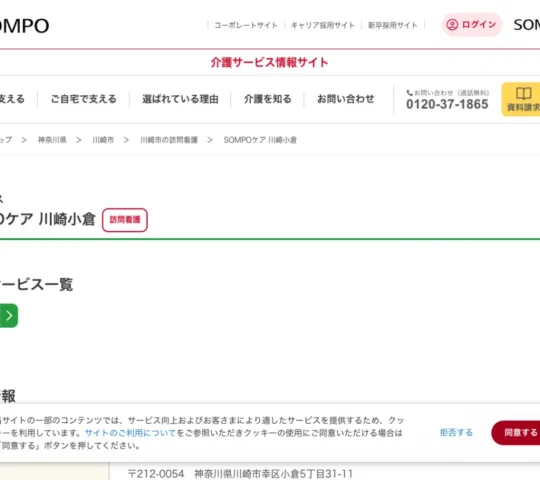Click 同意する in the cookie banner
Image resolution: width=540 pixels, height=480 pixels.
[x=516, y=432]
